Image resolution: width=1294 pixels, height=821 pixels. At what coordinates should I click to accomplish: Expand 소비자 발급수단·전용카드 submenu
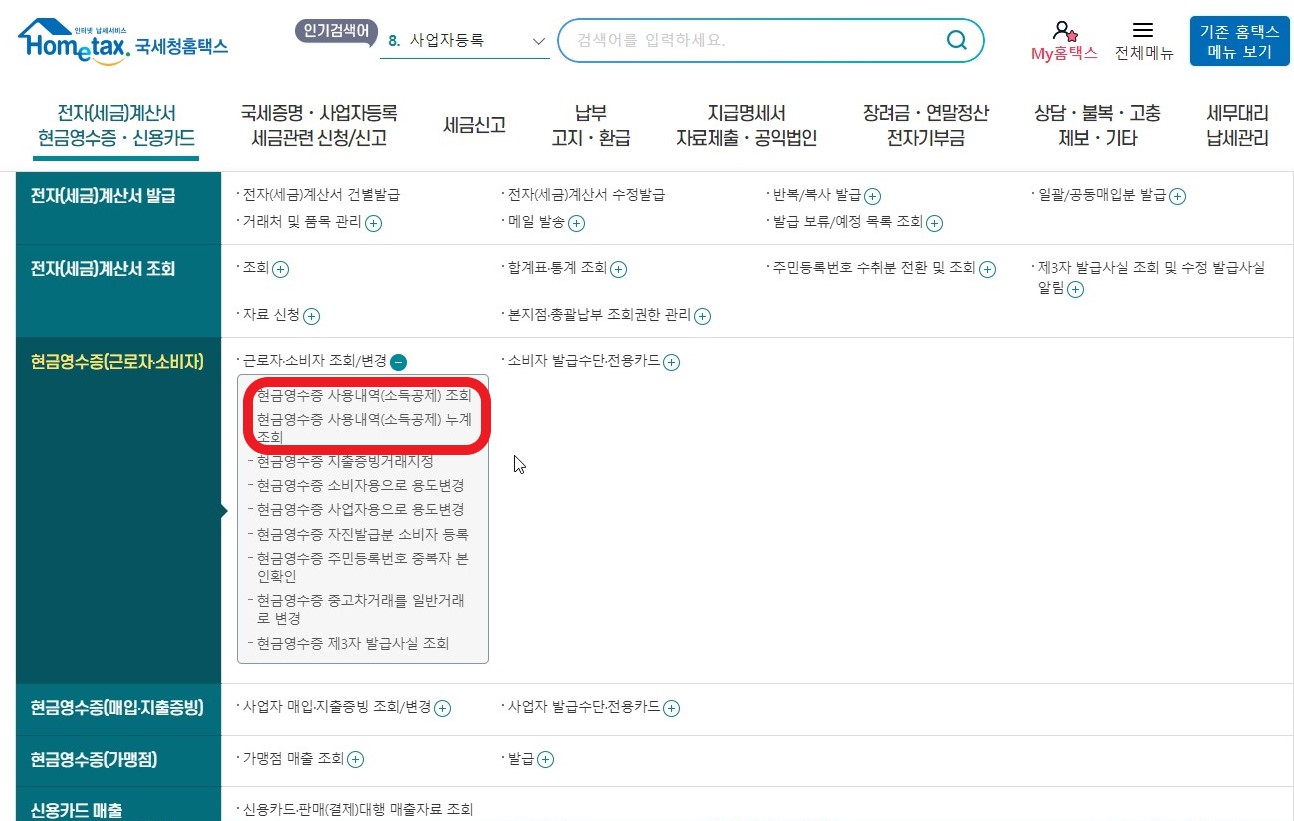coord(672,362)
